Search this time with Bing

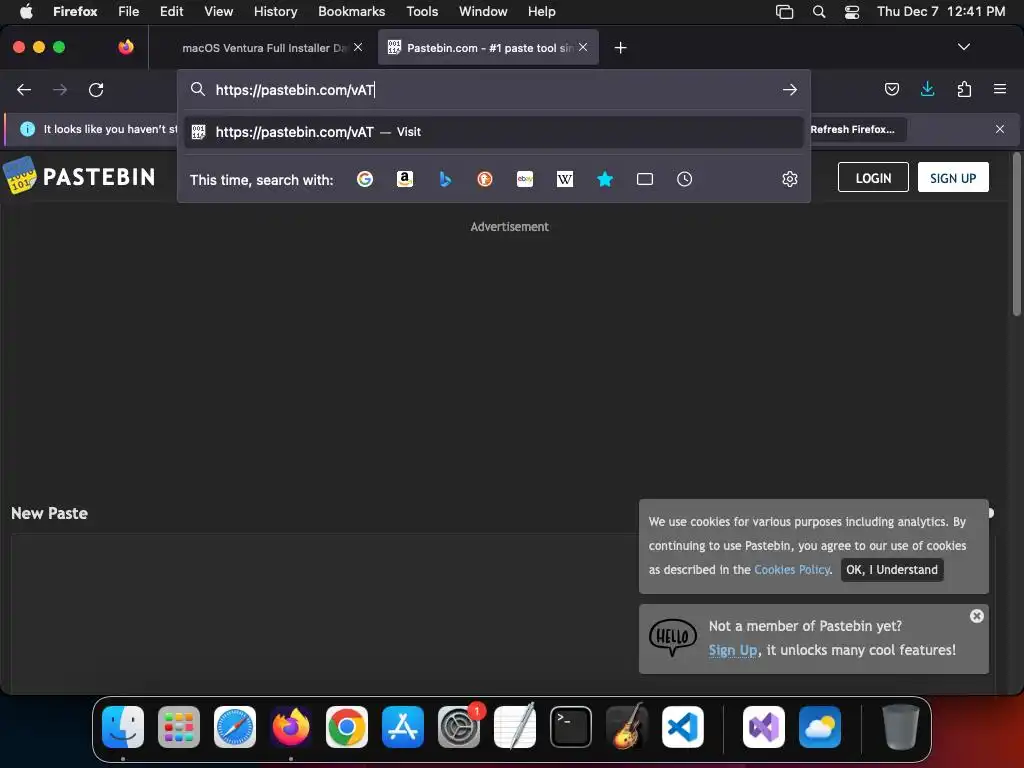pyautogui.click(x=445, y=179)
